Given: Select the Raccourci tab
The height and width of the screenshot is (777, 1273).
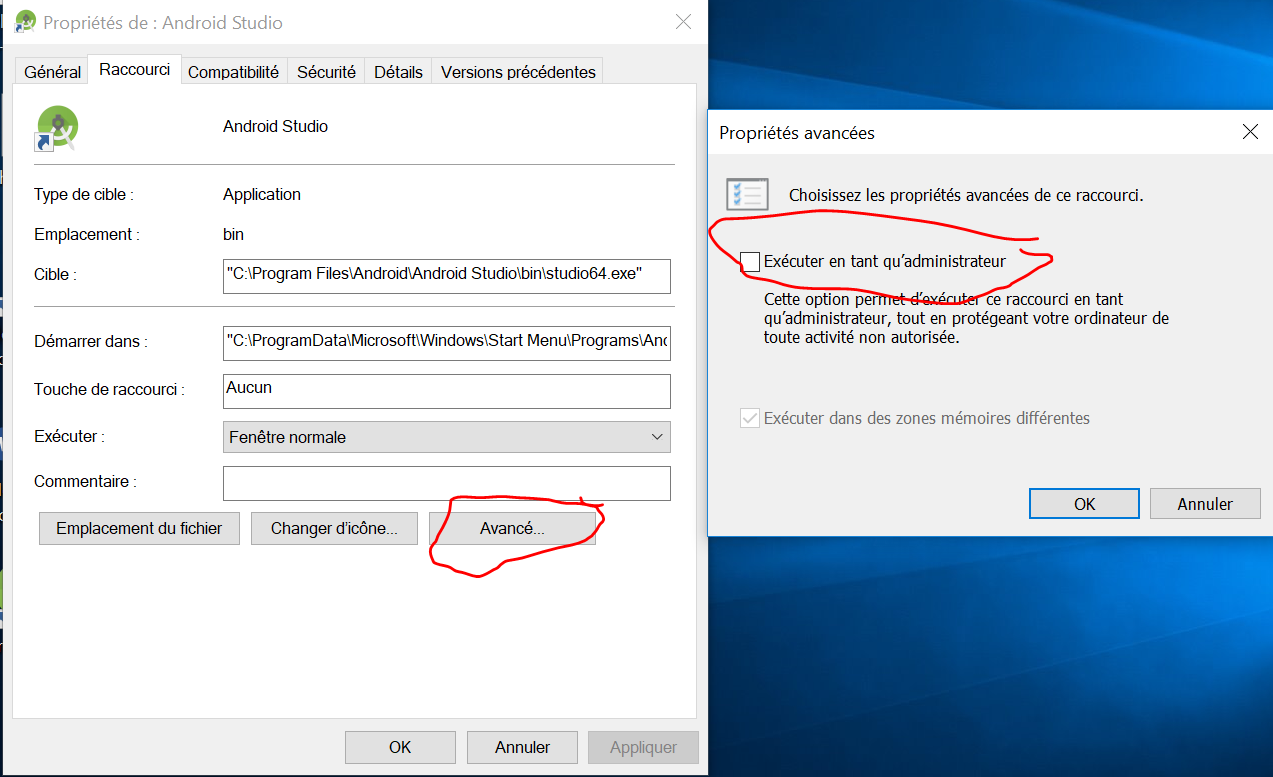Looking at the screenshot, I should [x=135, y=70].
